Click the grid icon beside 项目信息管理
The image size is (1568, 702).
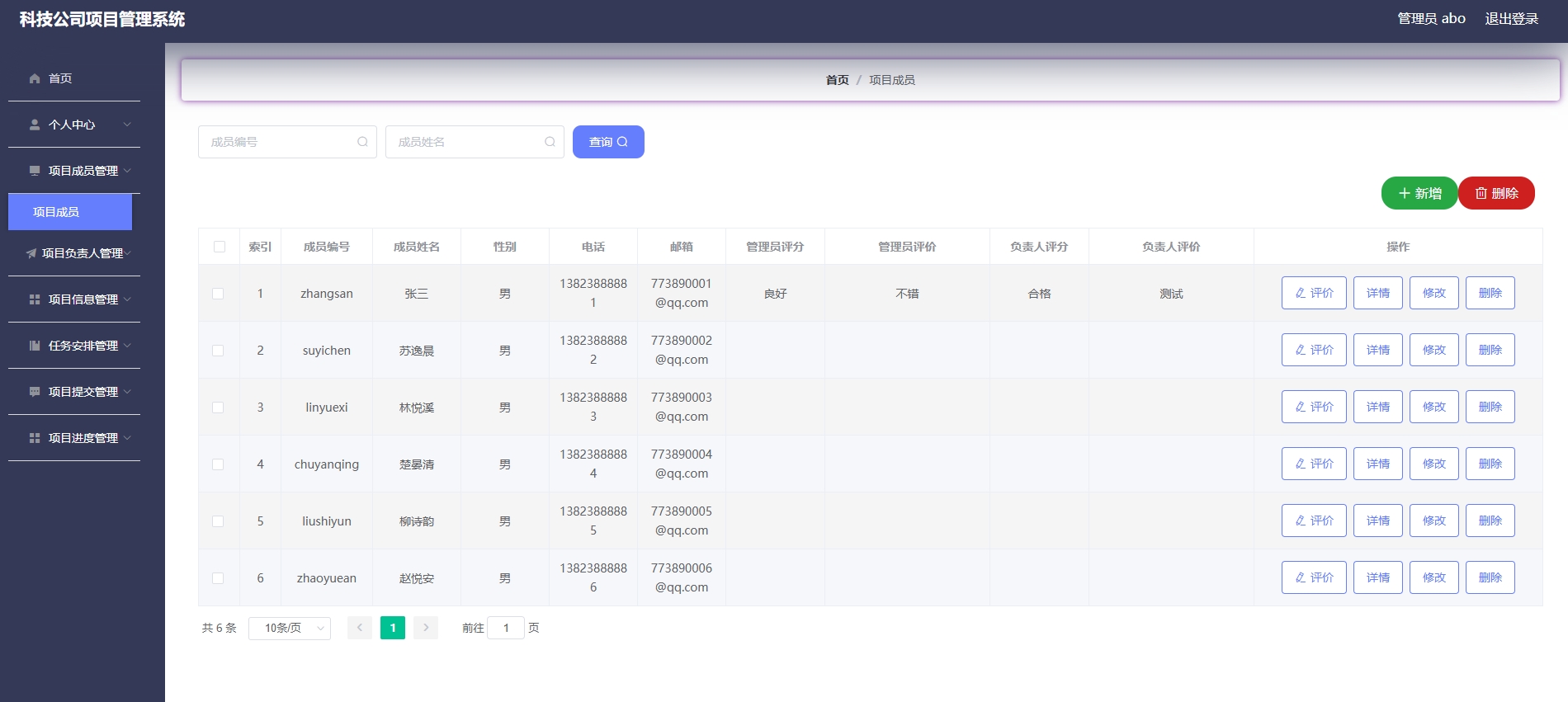tap(35, 299)
